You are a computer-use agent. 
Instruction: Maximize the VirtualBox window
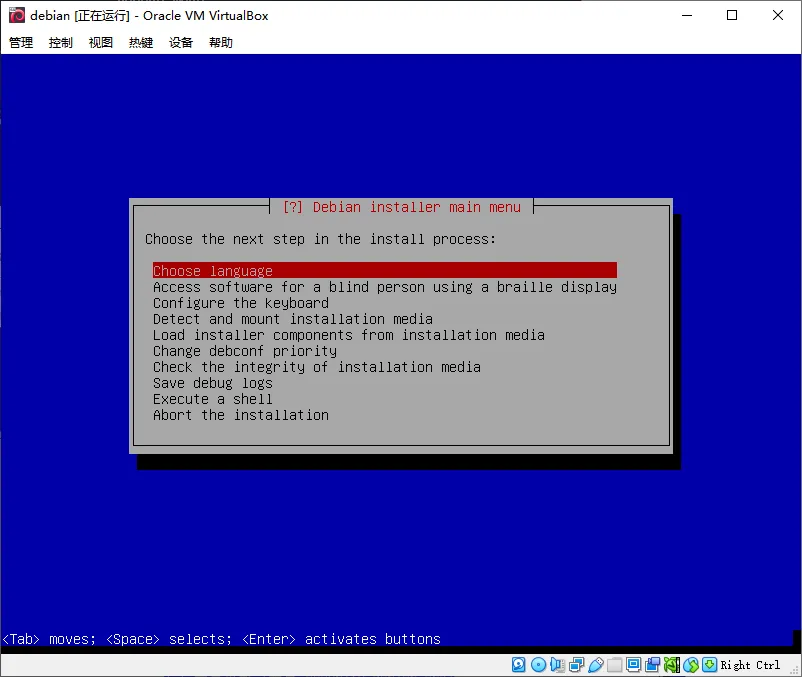[732, 15]
